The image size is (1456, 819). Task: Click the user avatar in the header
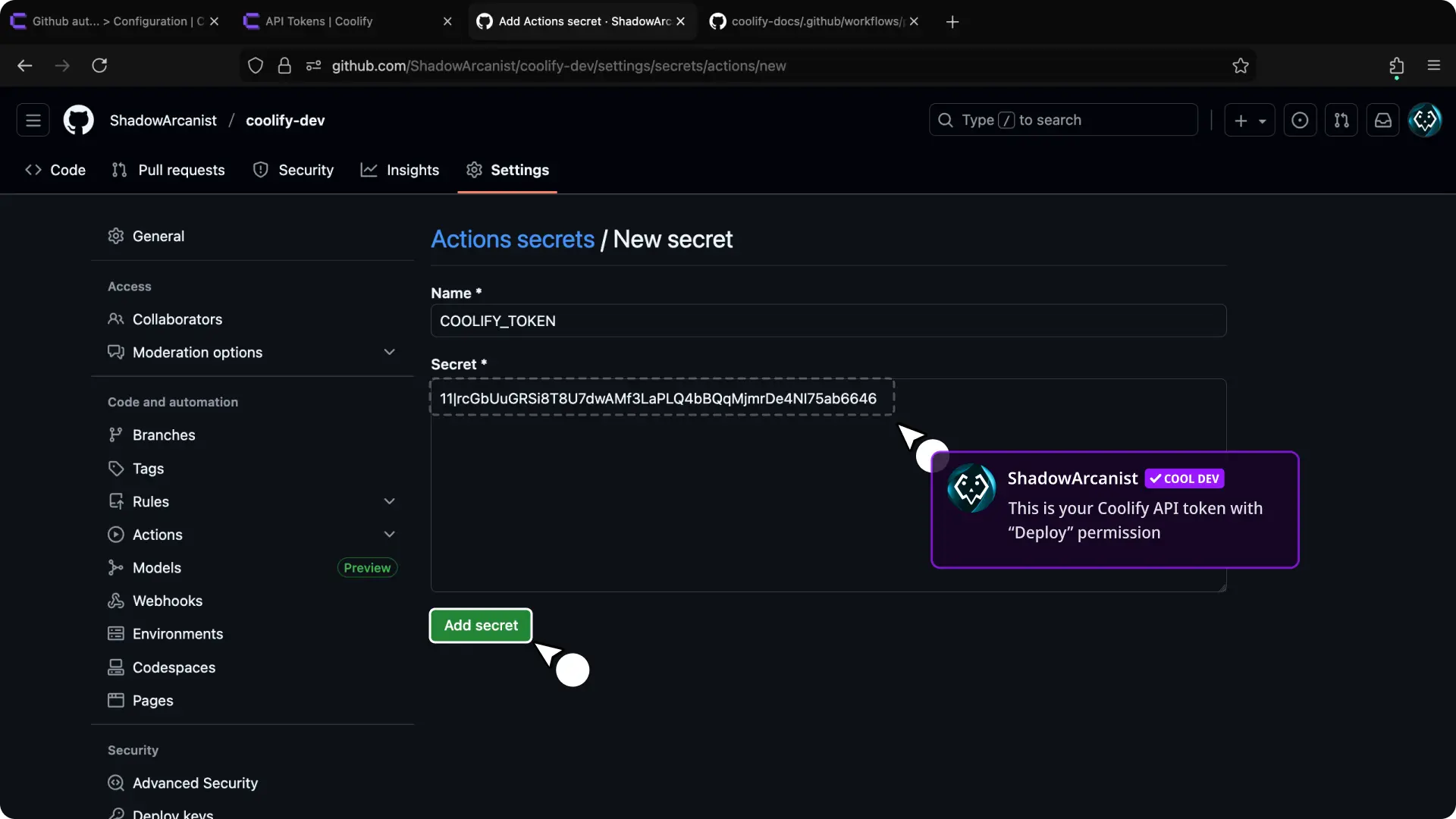tap(1424, 121)
